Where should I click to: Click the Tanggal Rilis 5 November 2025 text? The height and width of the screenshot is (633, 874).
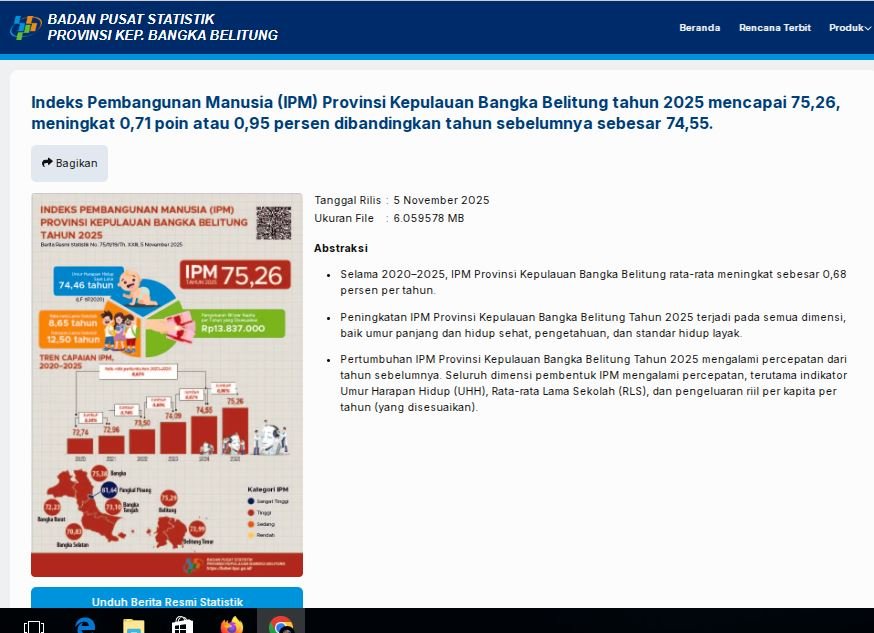point(402,200)
